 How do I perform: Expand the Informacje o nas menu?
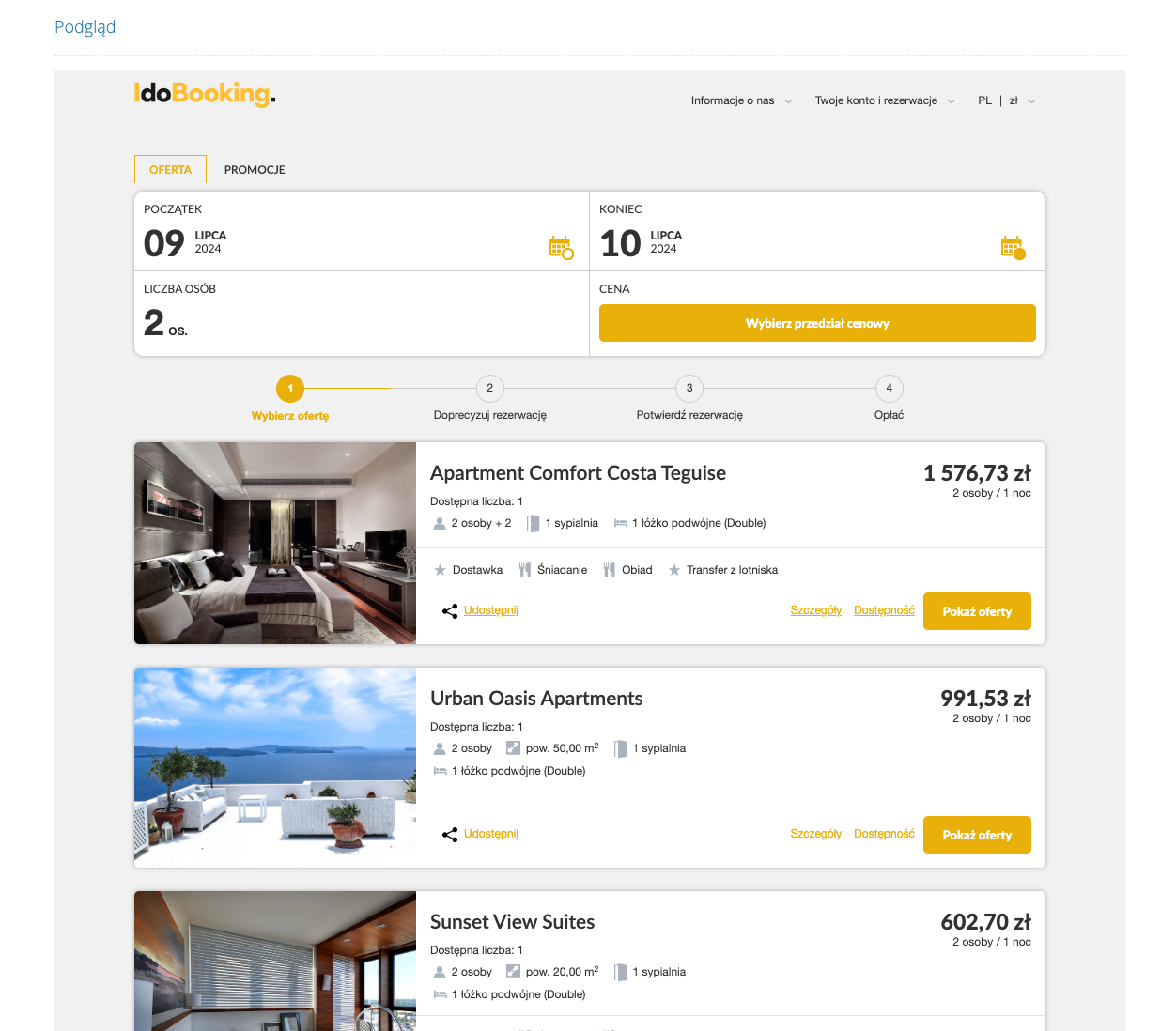click(742, 100)
